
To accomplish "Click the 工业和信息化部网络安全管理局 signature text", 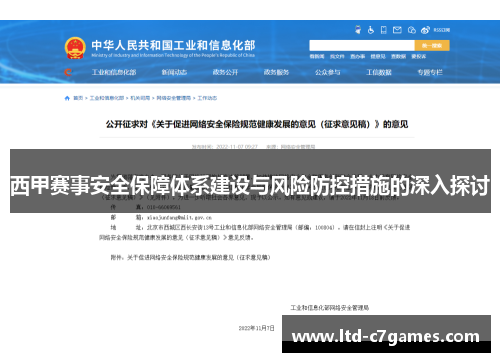I will (x=329, y=308).
